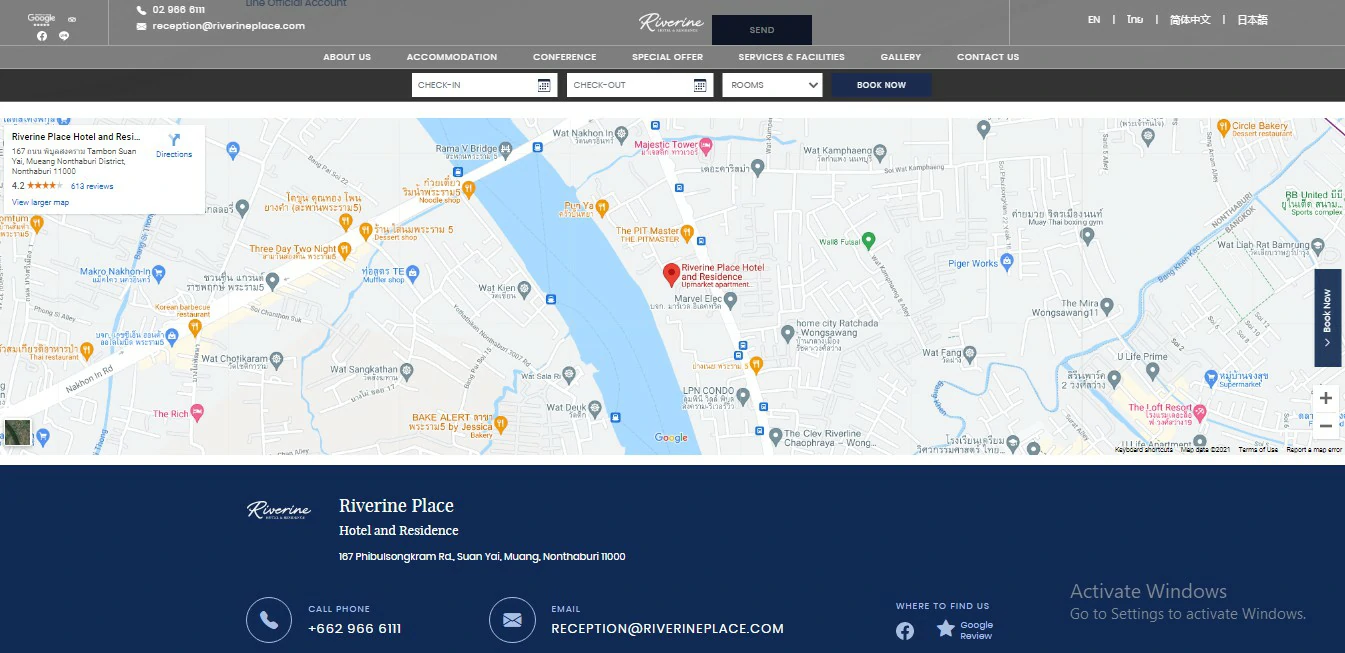Click the footer RECEPTION@RIVERINEPLACE.COM email

pyautogui.click(x=667, y=629)
